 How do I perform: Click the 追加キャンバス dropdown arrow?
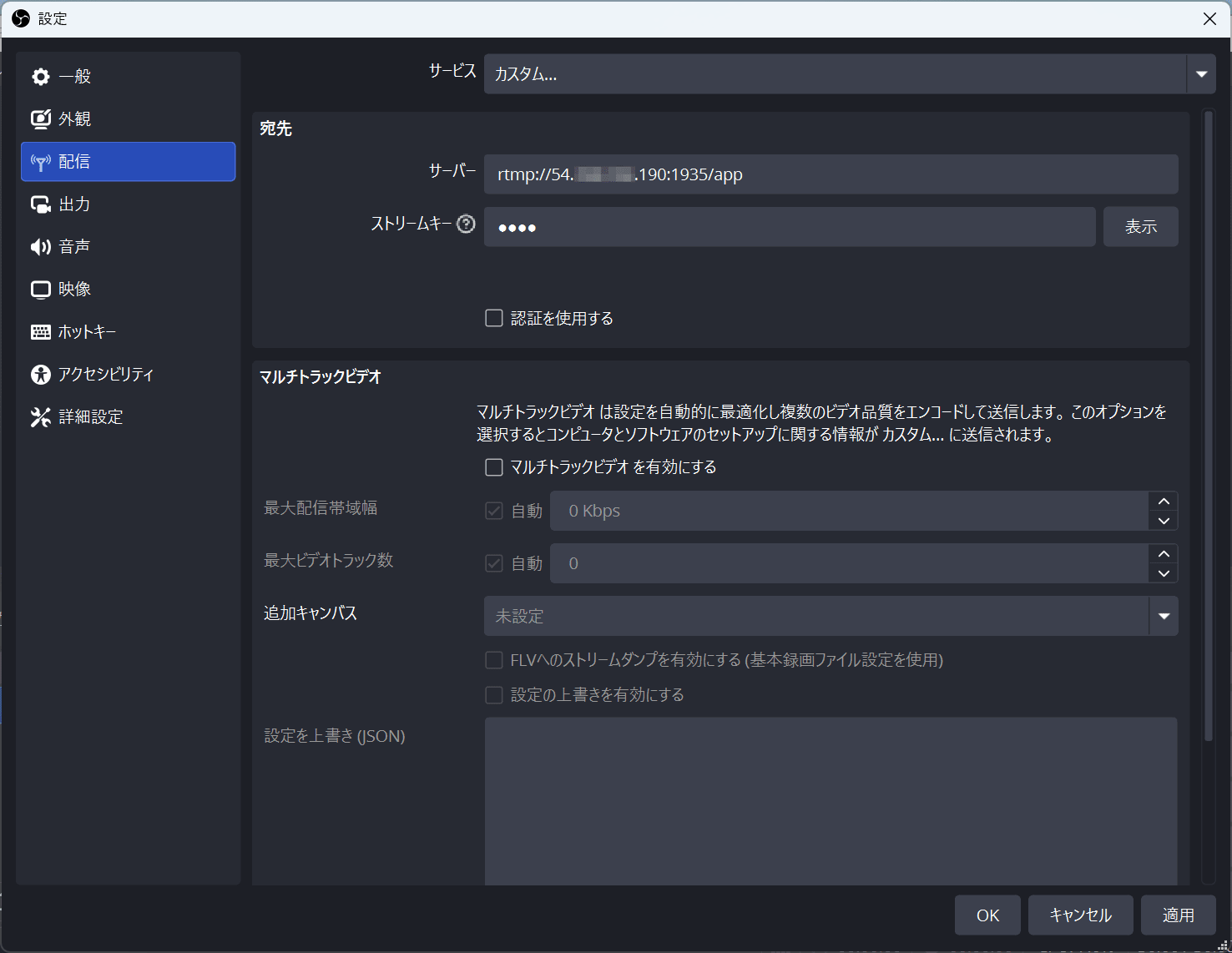[1164, 616]
